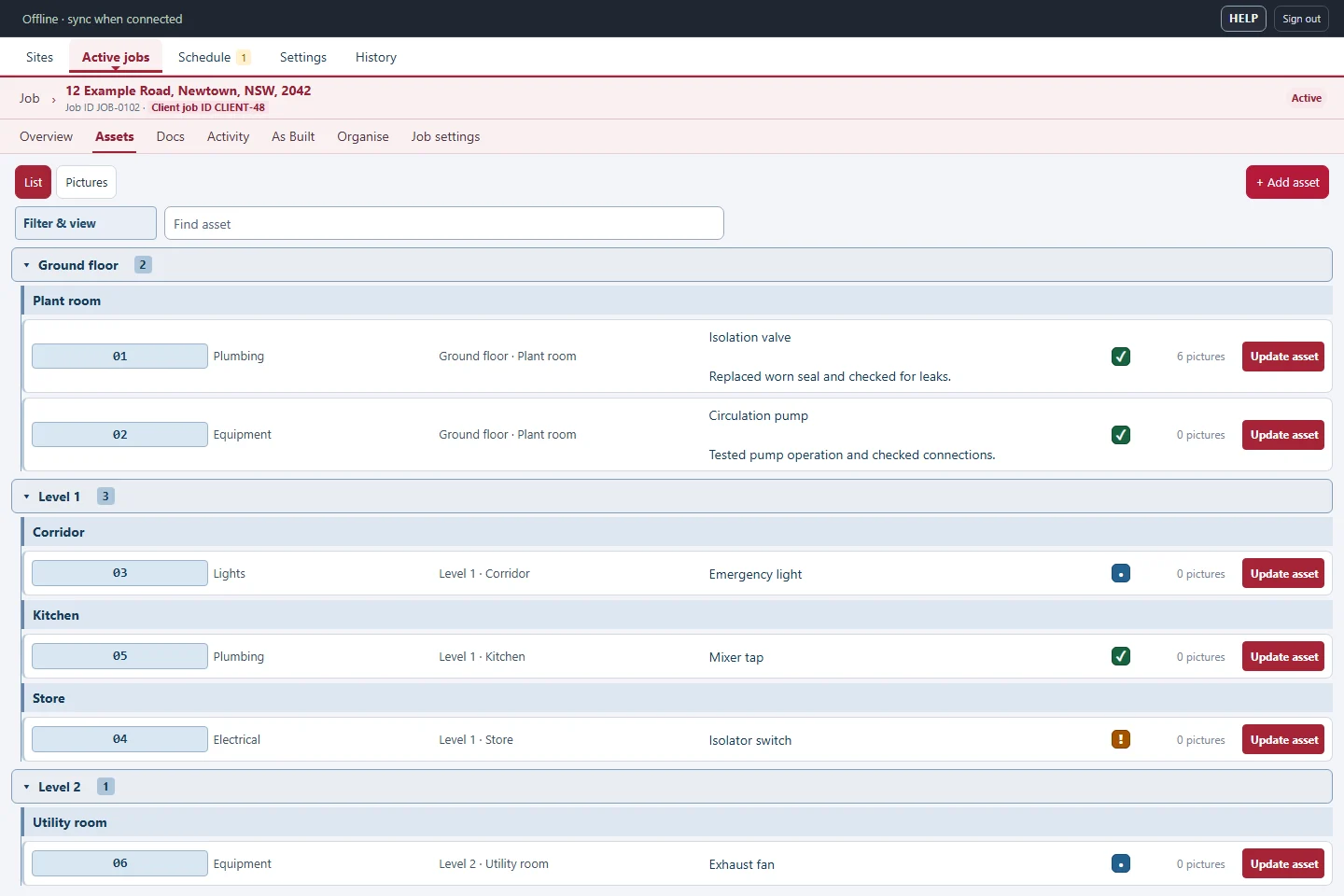
Task: Update asset for Exhaust fan
Action: click(1283, 863)
